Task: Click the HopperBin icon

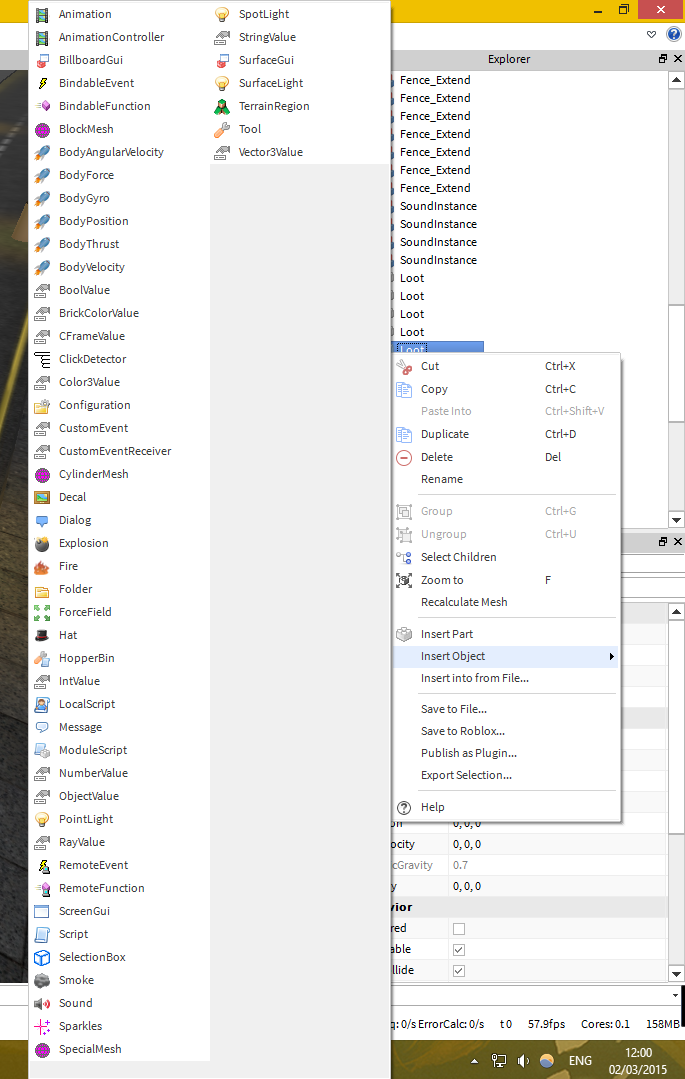Action: coord(42,658)
